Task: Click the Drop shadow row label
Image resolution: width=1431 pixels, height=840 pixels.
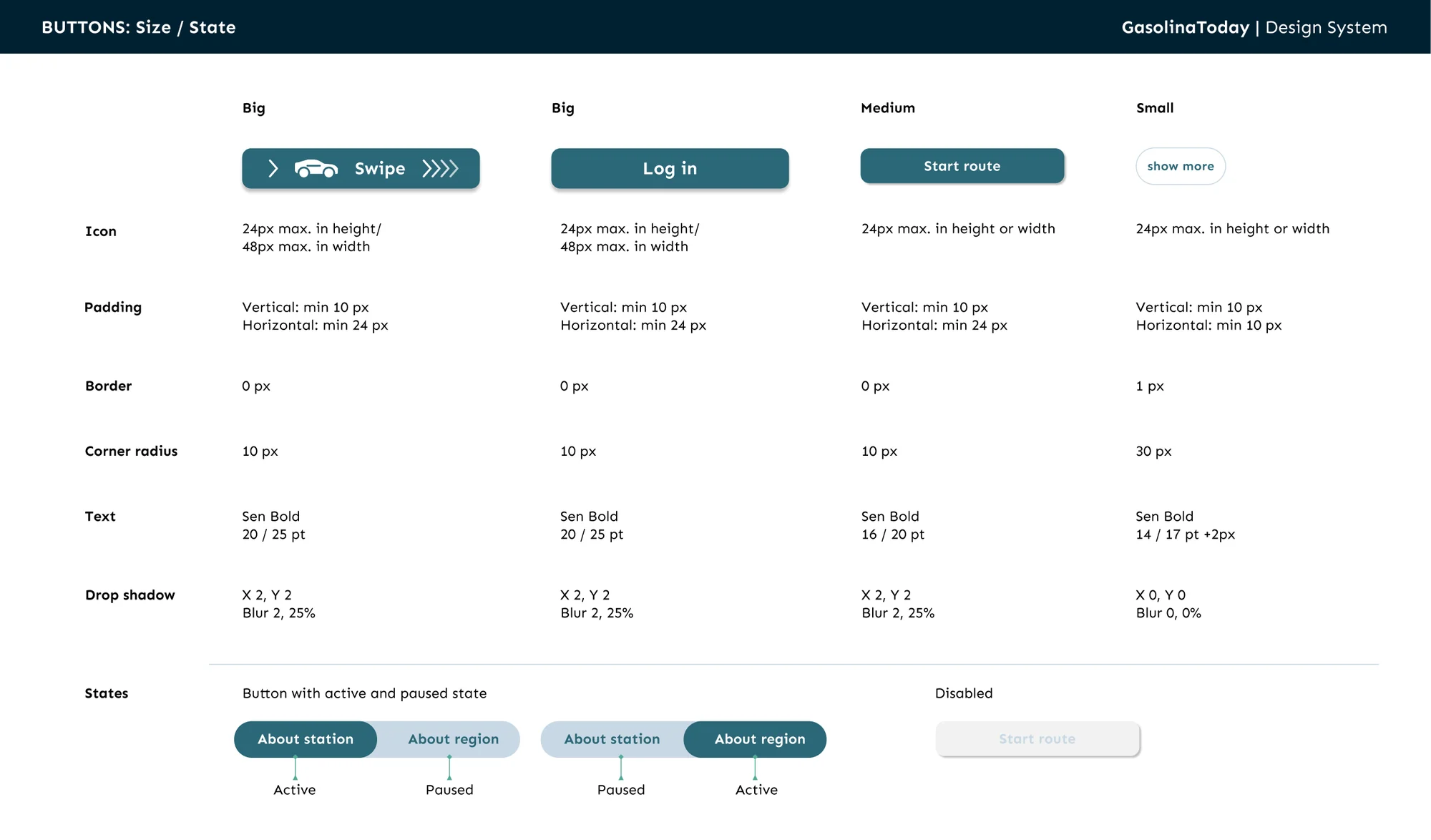Action: coord(130,595)
